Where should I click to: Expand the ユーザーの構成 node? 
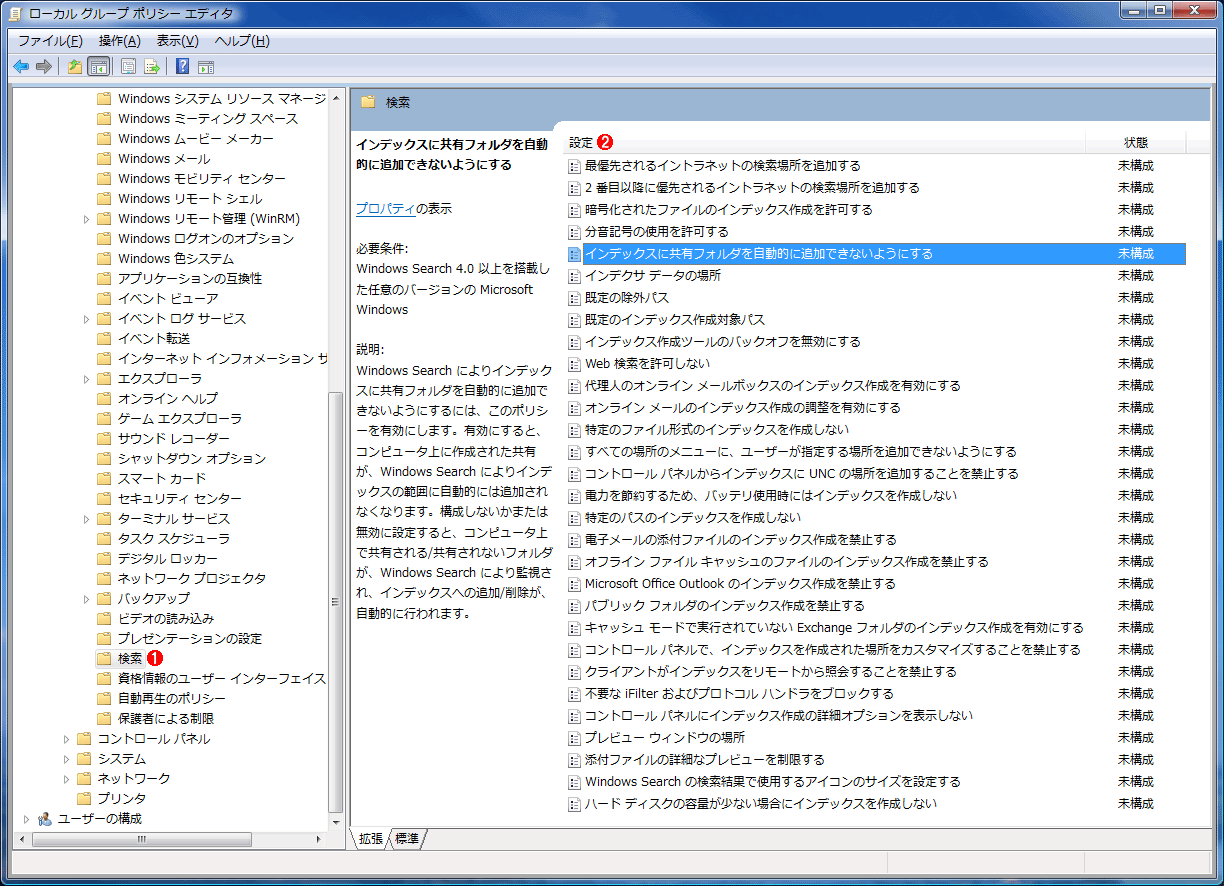coord(27,818)
